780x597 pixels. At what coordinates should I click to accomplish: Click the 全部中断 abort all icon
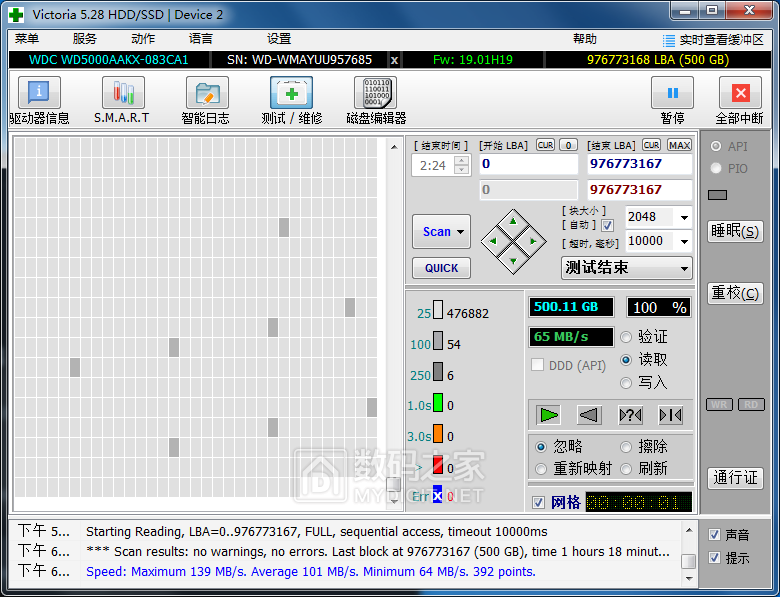(740, 93)
